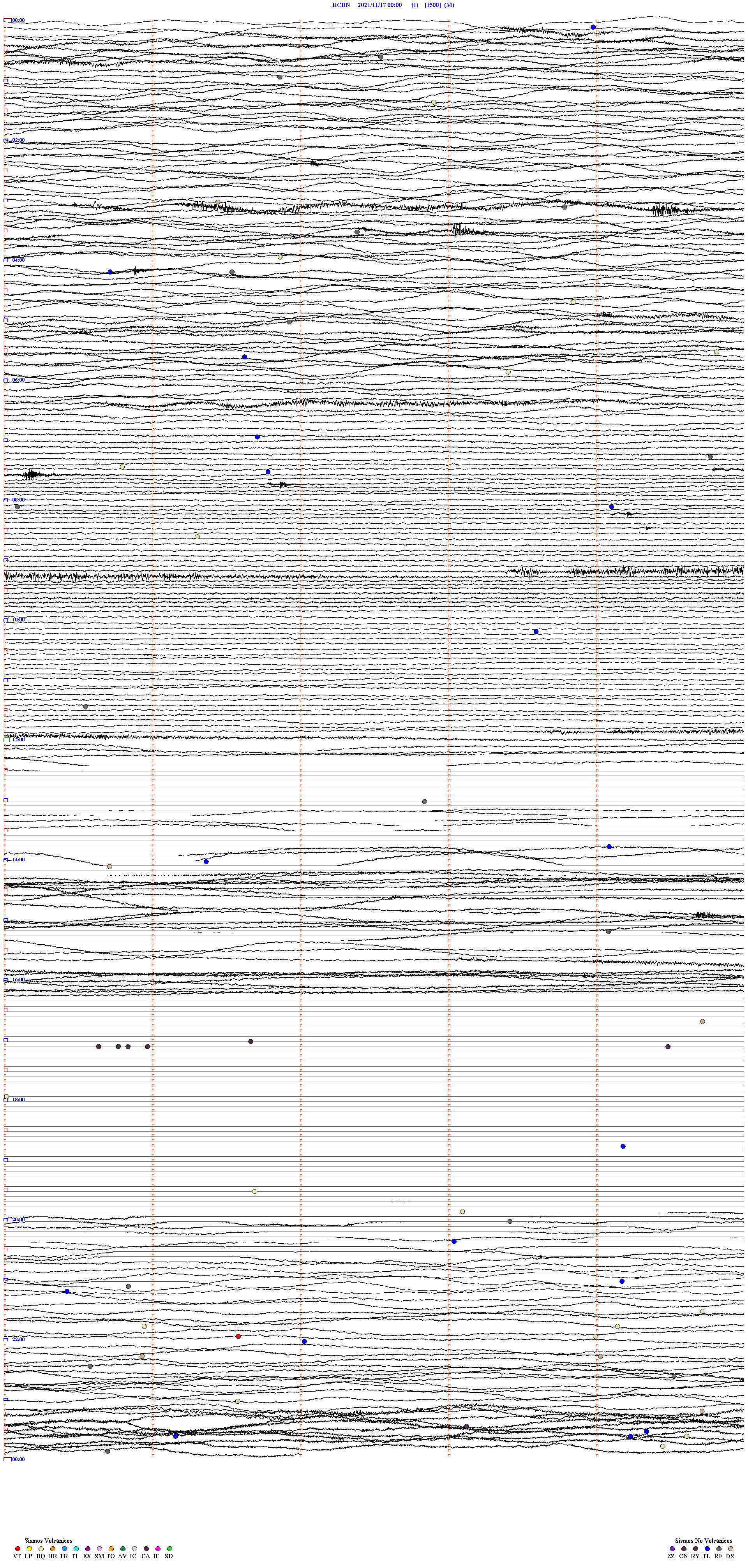Image resolution: width=748 pixels, height=1568 pixels.
Task: Select the purple EX legend swatch
Action: click(88, 1549)
